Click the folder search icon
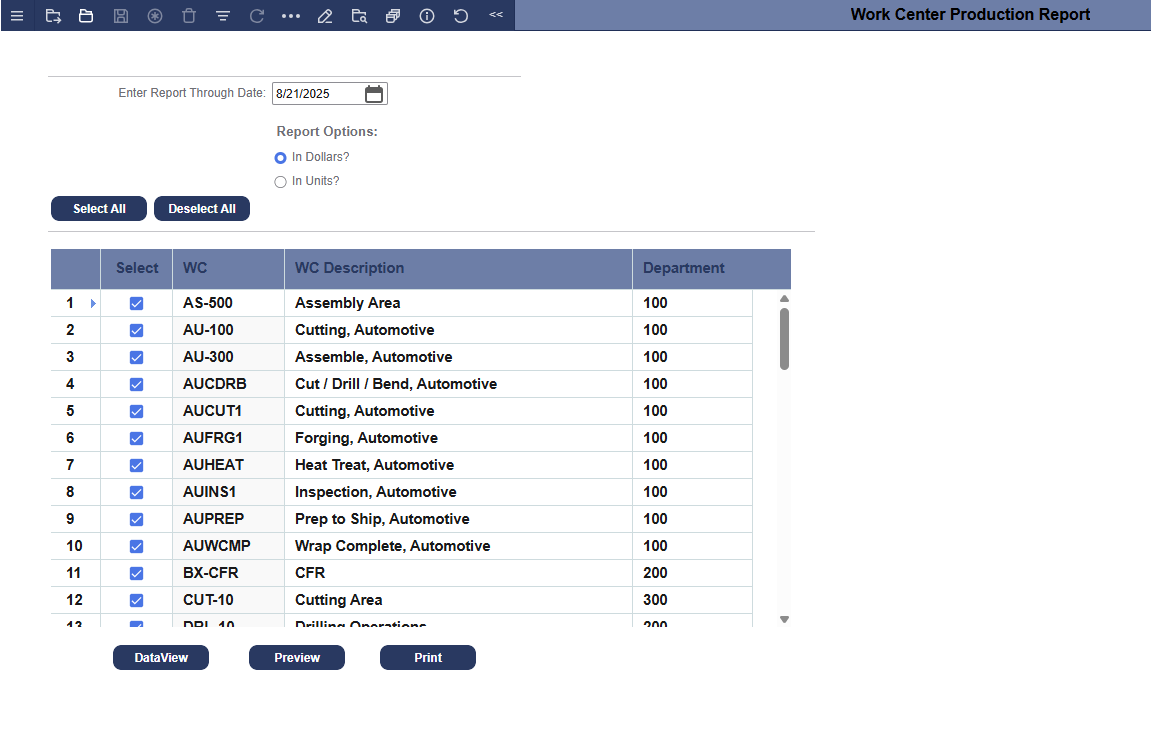The height and width of the screenshot is (744, 1151). point(359,16)
